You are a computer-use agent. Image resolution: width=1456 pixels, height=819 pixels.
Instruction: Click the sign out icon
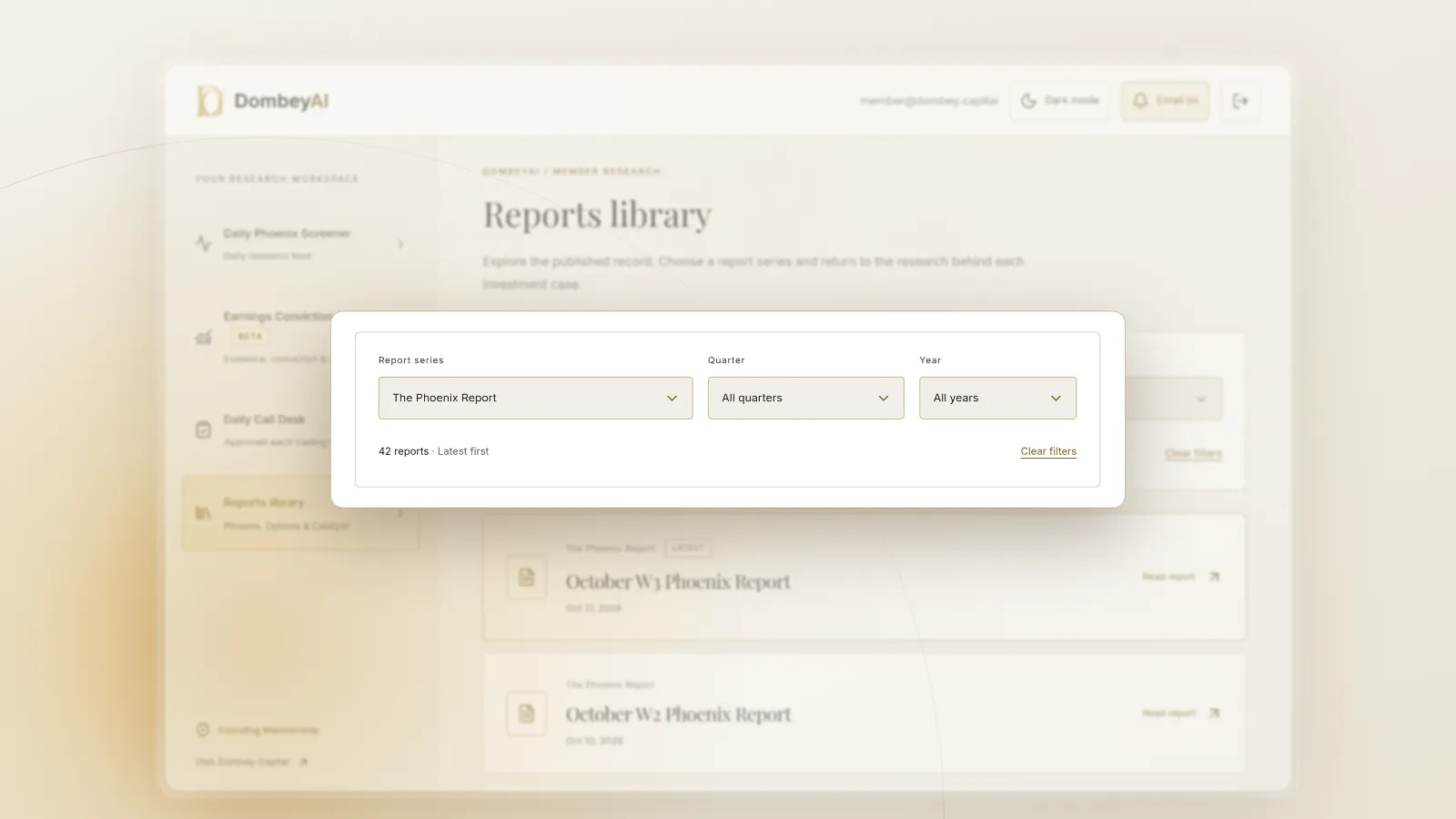(1240, 101)
